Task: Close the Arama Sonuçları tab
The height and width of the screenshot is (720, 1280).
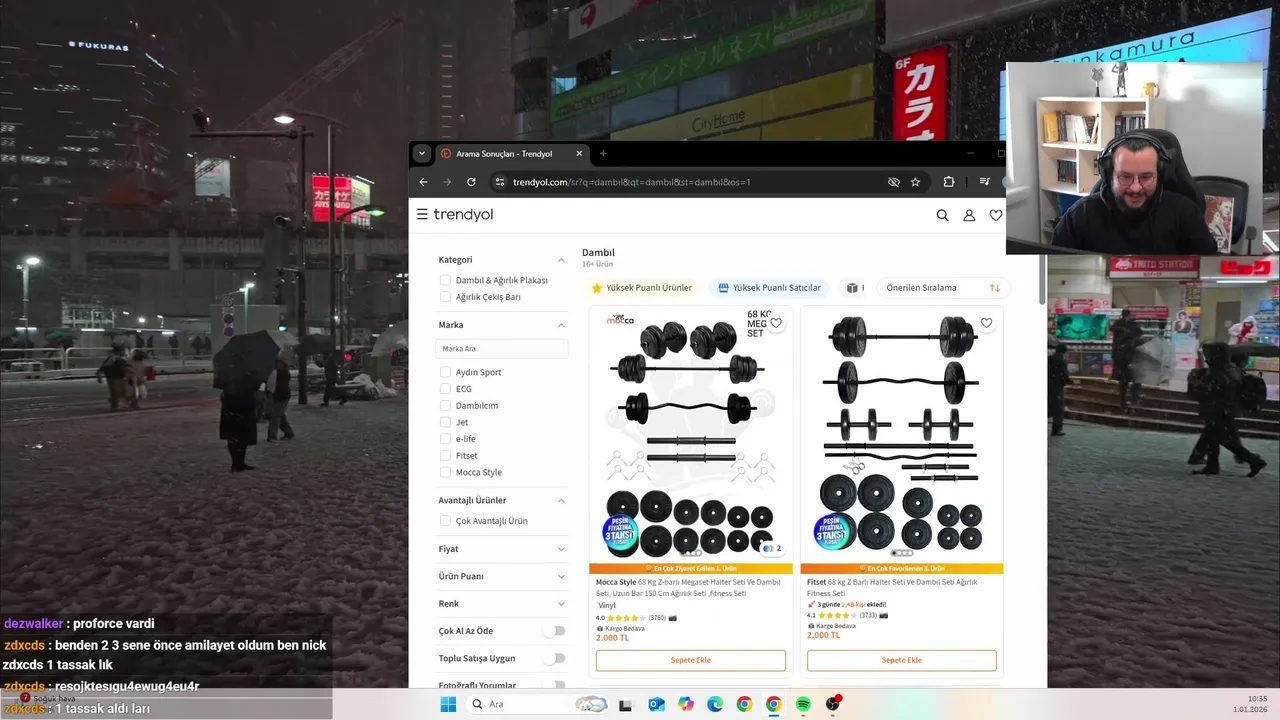Action: pos(579,153)
